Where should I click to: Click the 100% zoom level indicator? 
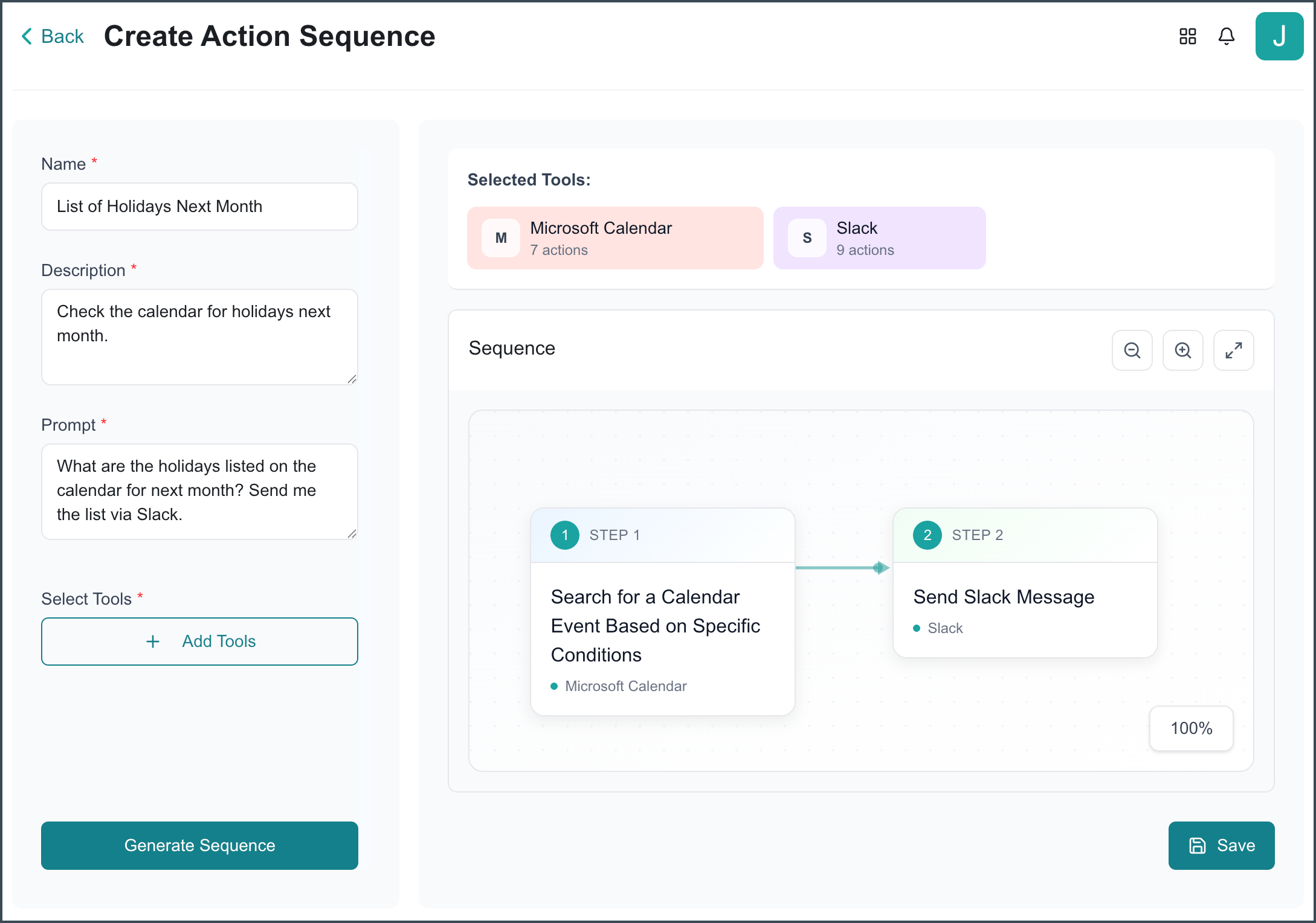(1191, 728)
